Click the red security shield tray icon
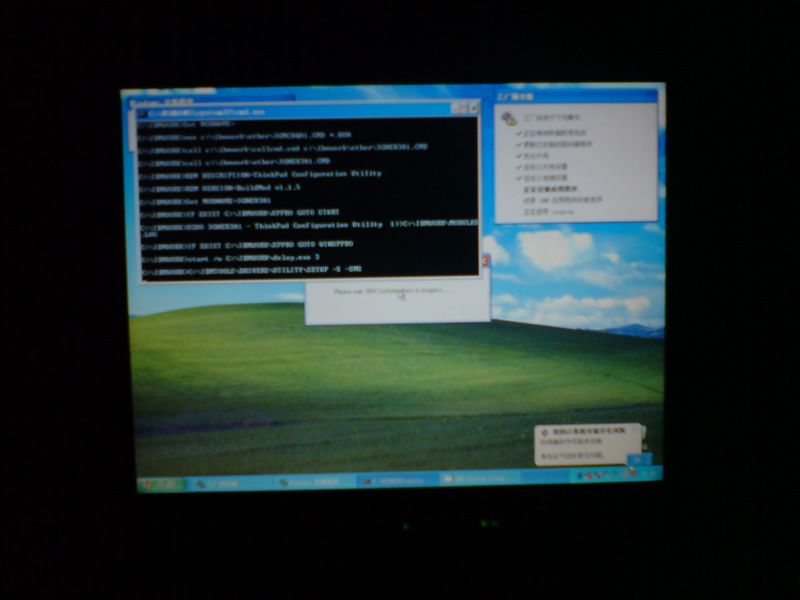Screen dimensions: 800x600 pos(633,473)
